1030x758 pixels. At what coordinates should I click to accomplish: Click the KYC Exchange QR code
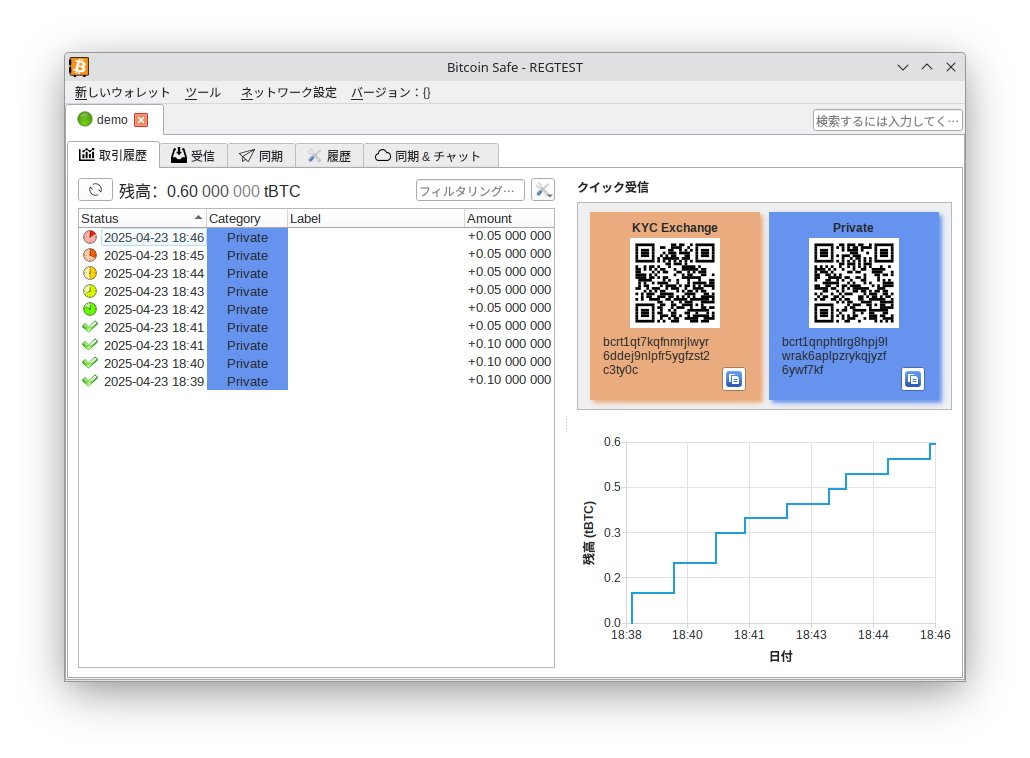pos(675,283)
